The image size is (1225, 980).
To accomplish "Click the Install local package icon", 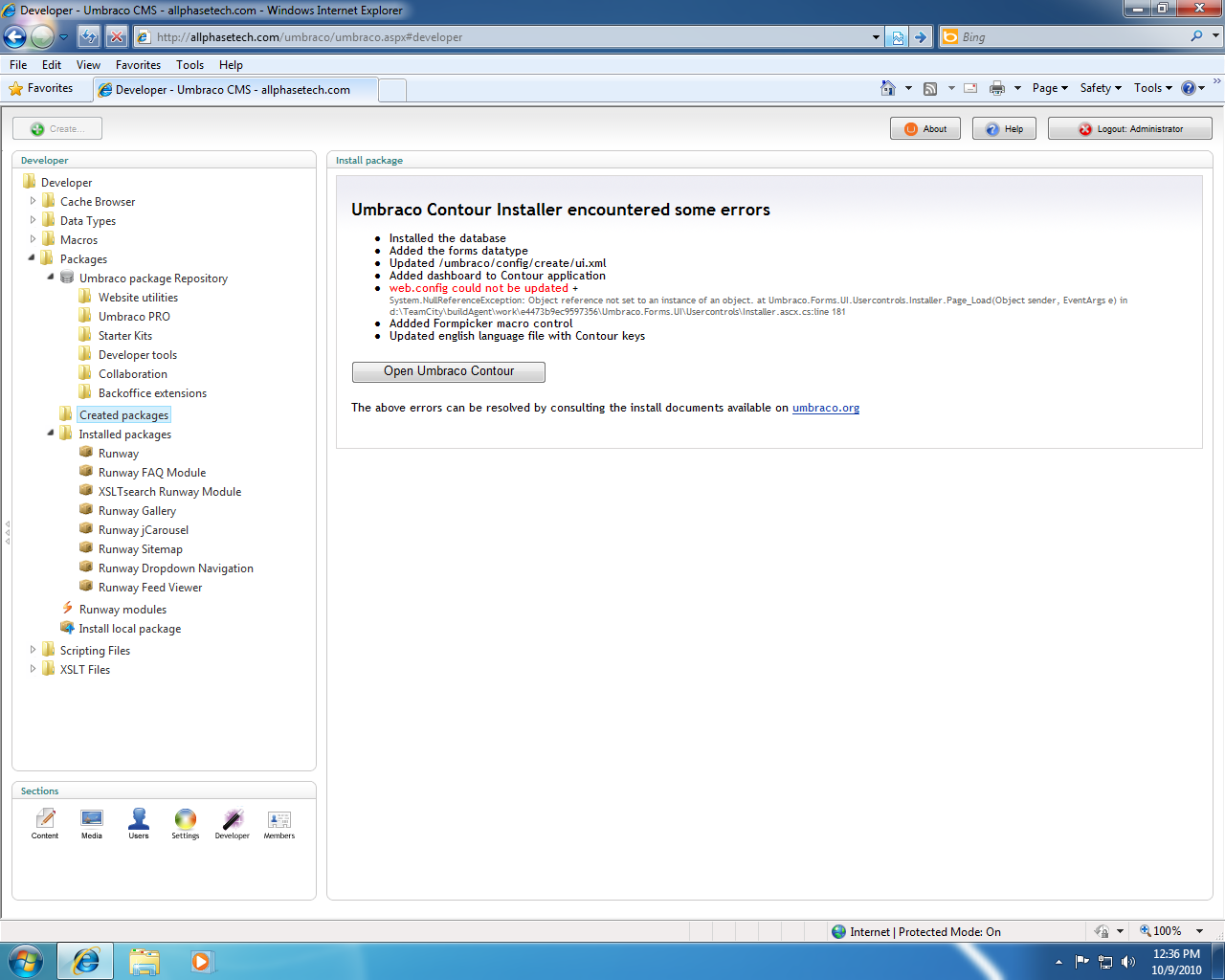I will tap(67, 628).
